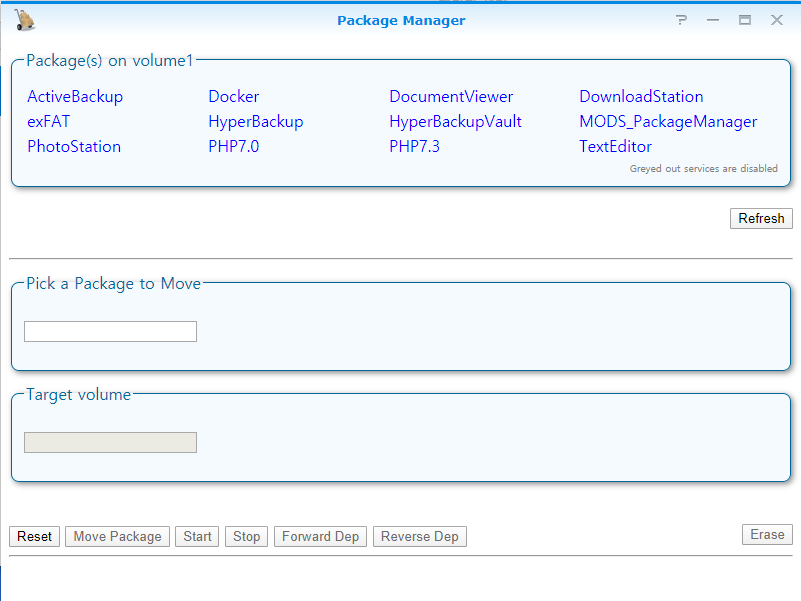Select the HyperBackupVault package
This screenshot has height=601, width=801.
[455, 122]
